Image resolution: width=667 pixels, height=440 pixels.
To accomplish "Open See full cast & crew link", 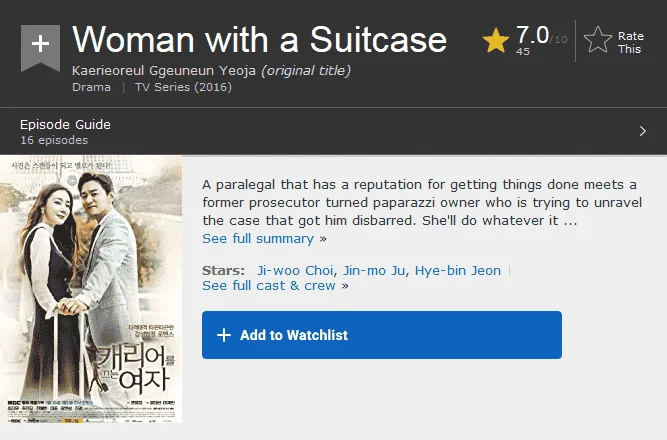I will click(269, 286).
